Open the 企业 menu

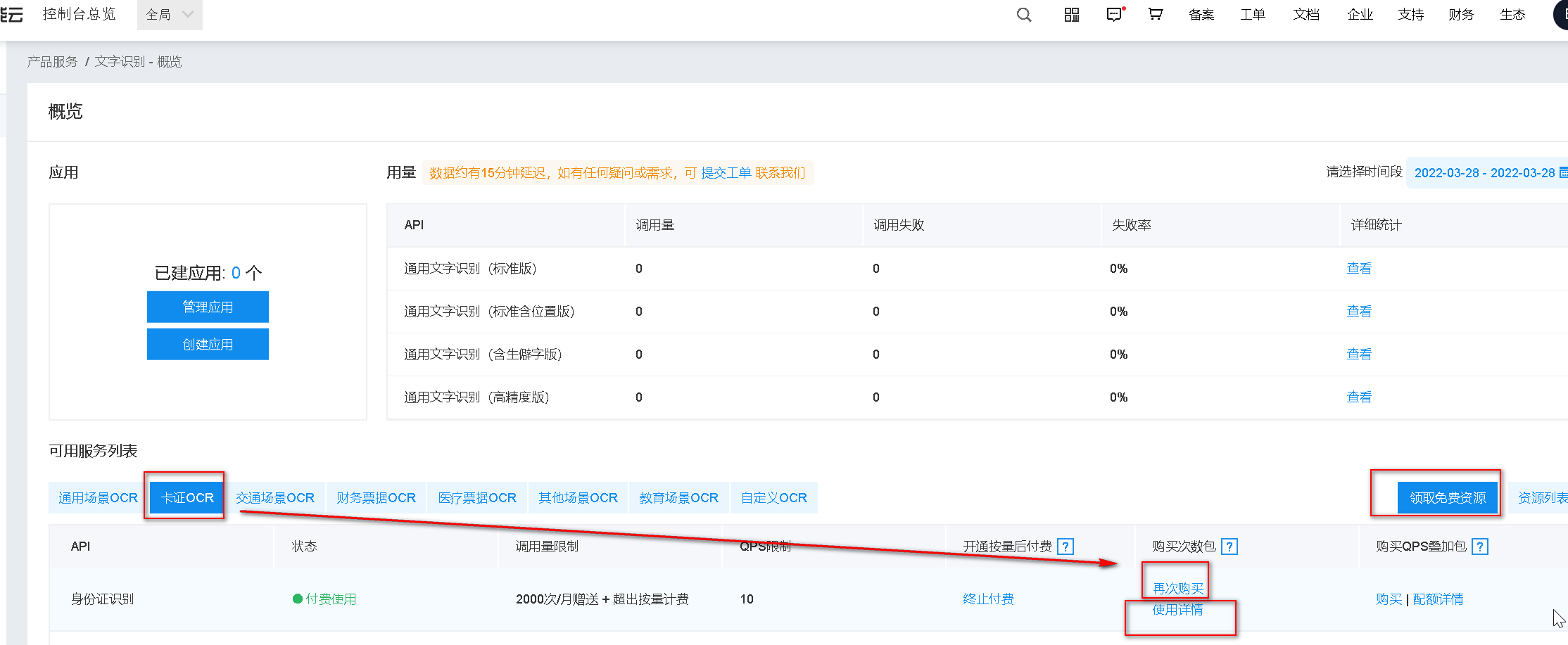[x=1360, y=15]
